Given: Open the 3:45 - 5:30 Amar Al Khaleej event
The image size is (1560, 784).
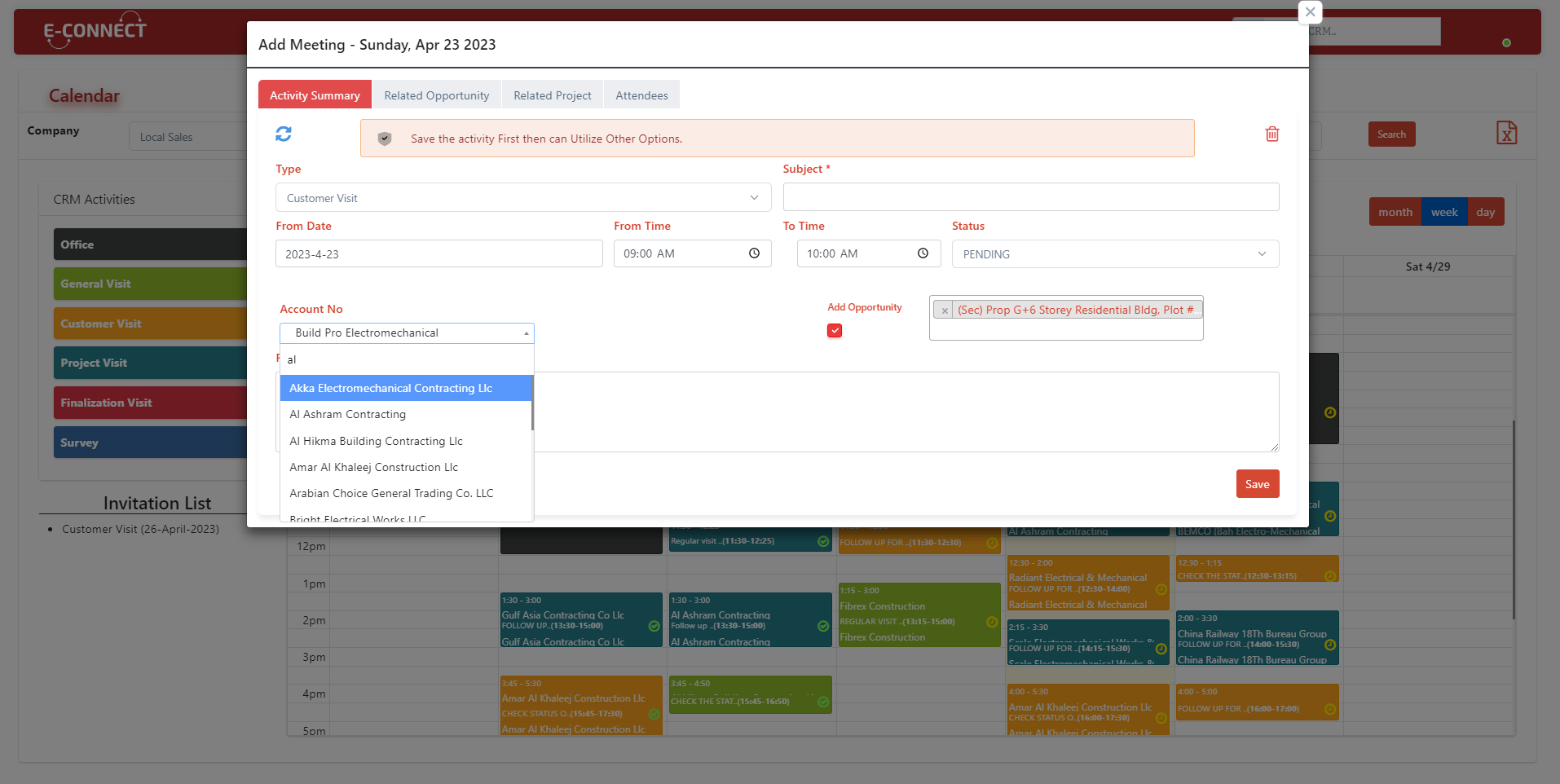Looking at the screenshot, I should click(x=581, y=706).
